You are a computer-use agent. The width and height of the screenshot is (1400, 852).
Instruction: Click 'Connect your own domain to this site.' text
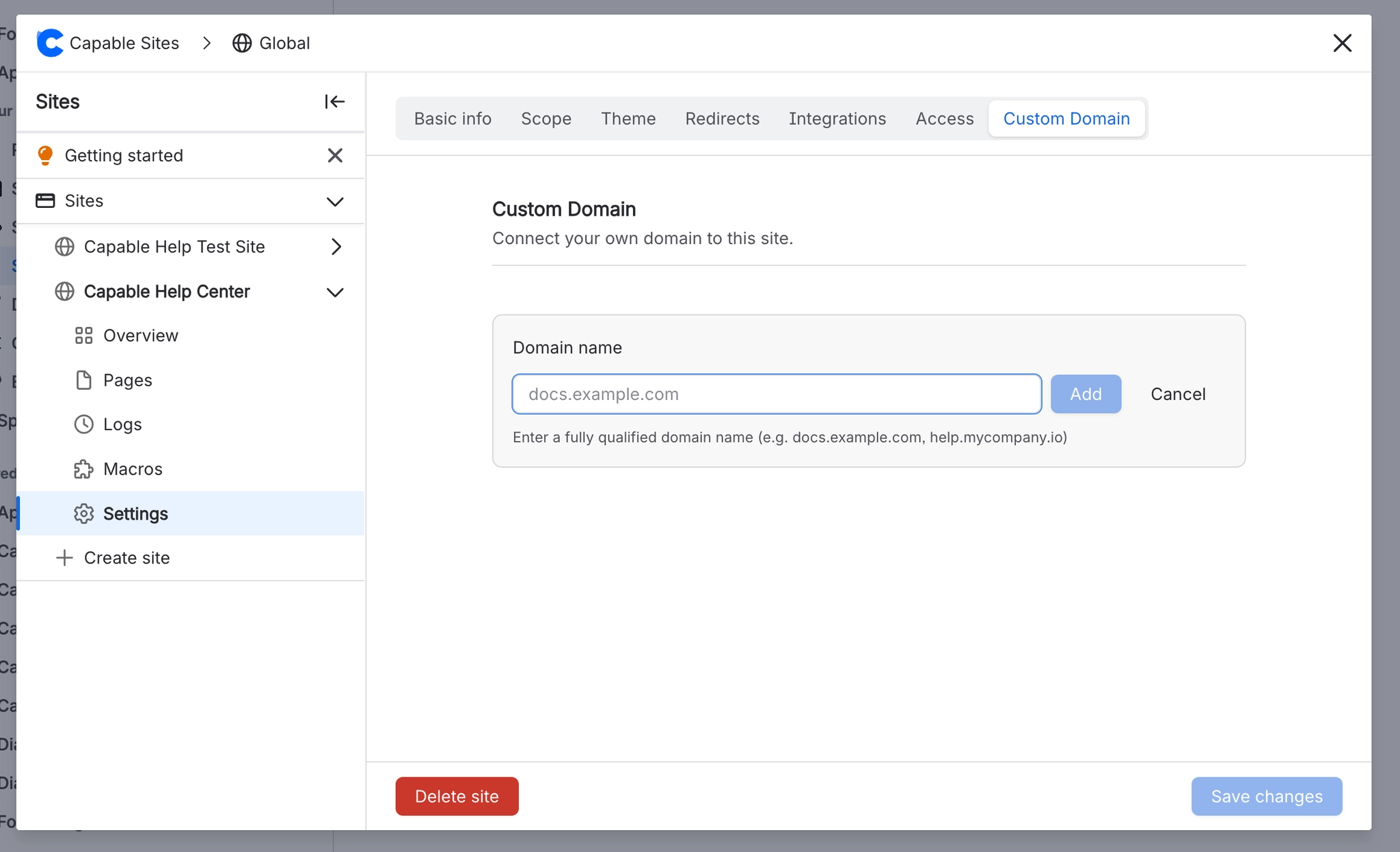pos(643,239)
